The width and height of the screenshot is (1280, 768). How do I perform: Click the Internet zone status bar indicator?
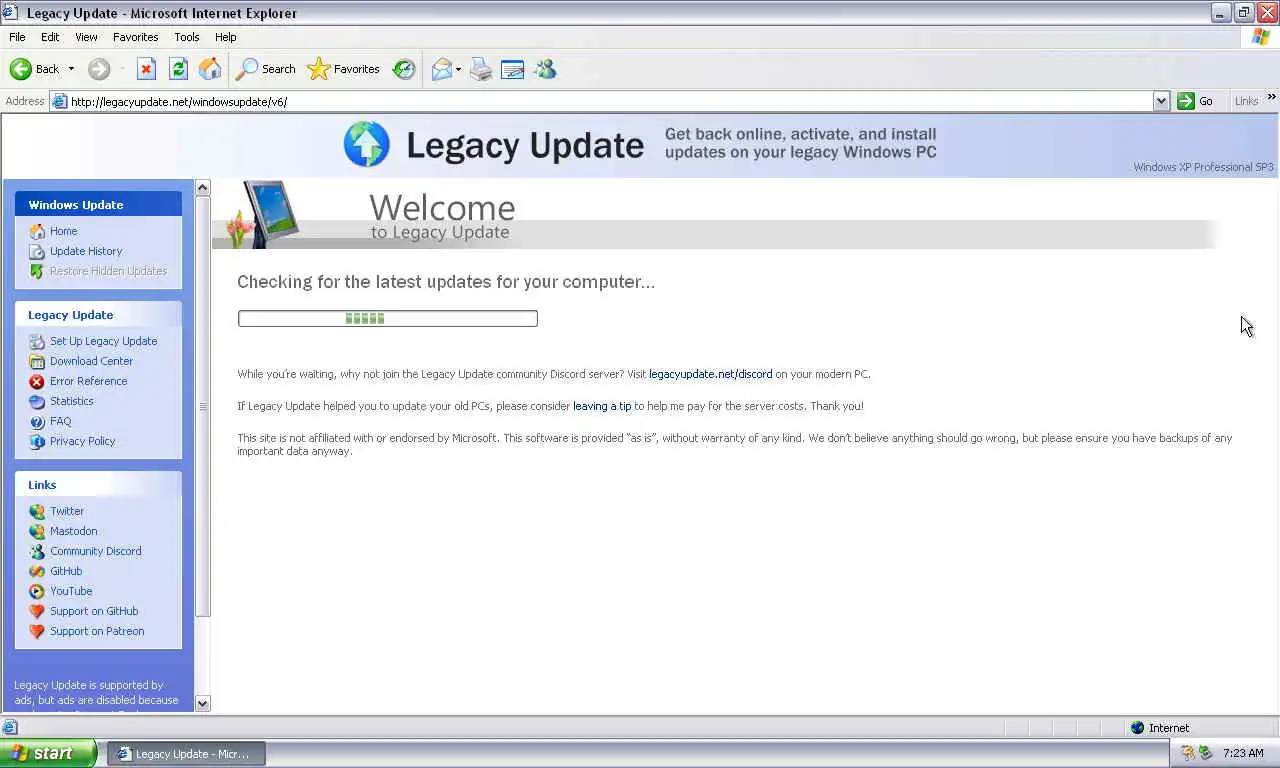tap(1160, 728)
